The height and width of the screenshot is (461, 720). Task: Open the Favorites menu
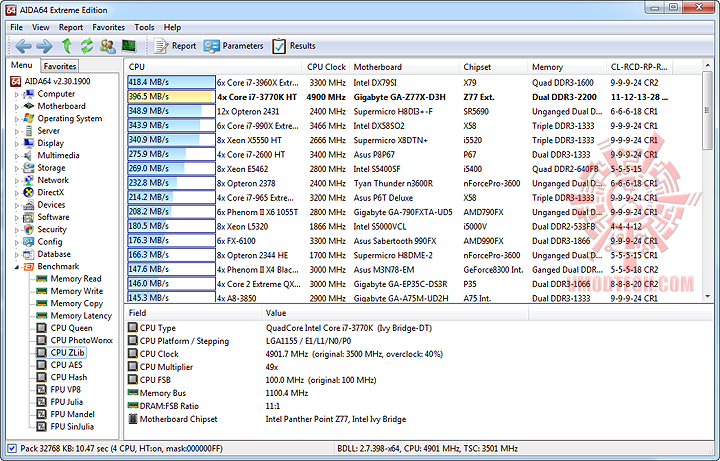(108, 28)
